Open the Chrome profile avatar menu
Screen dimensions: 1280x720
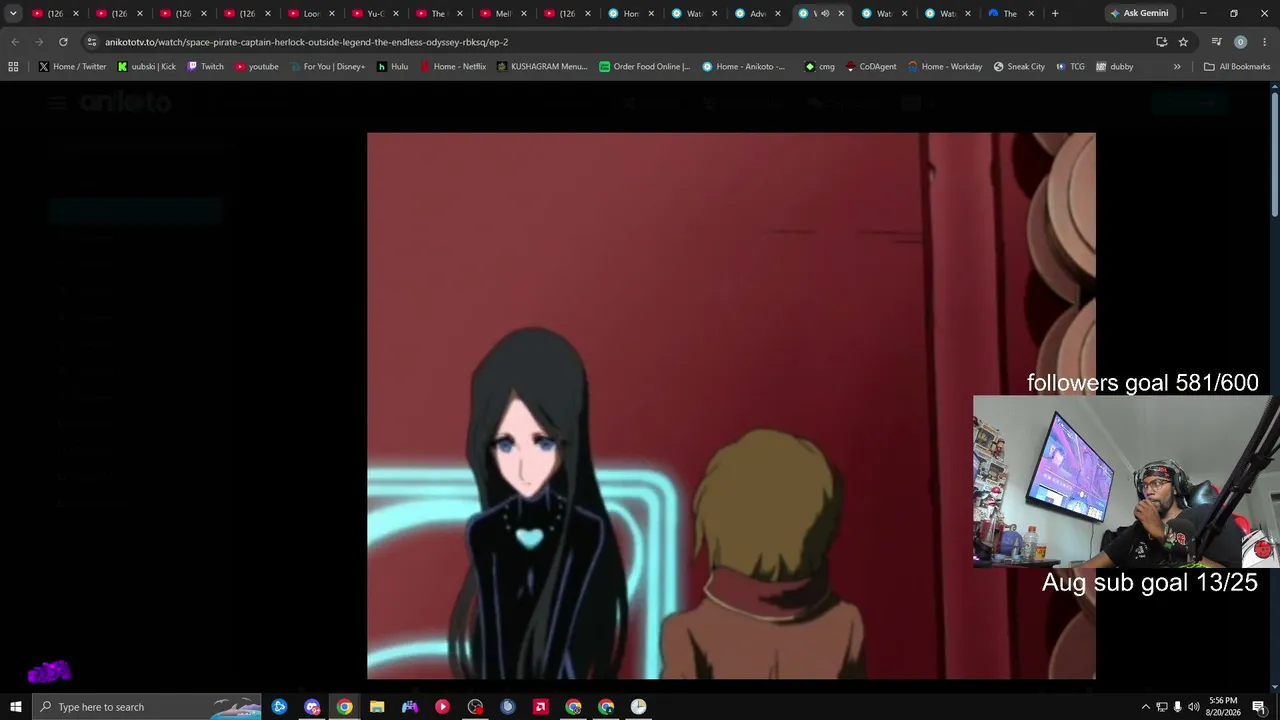tap(1240, 42)
